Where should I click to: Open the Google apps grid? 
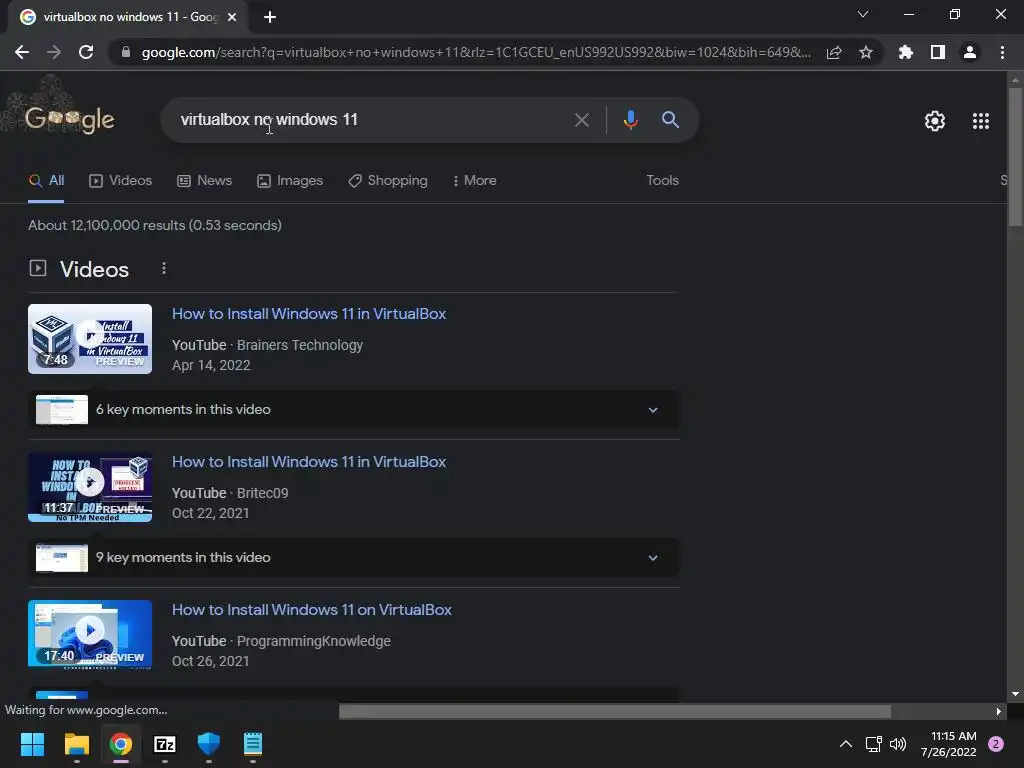981,121
